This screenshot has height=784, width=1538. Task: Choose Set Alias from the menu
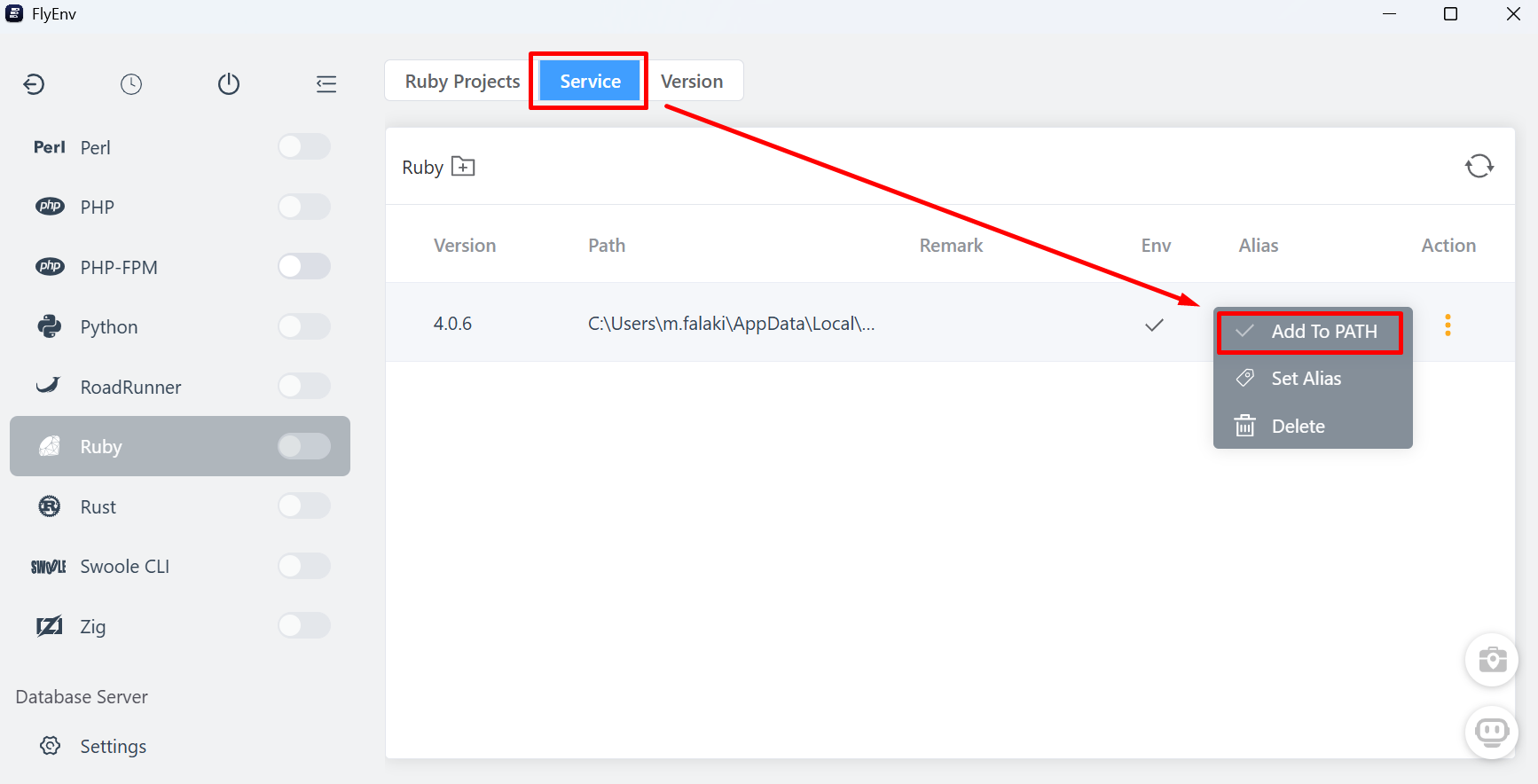tap(1313, 379)
